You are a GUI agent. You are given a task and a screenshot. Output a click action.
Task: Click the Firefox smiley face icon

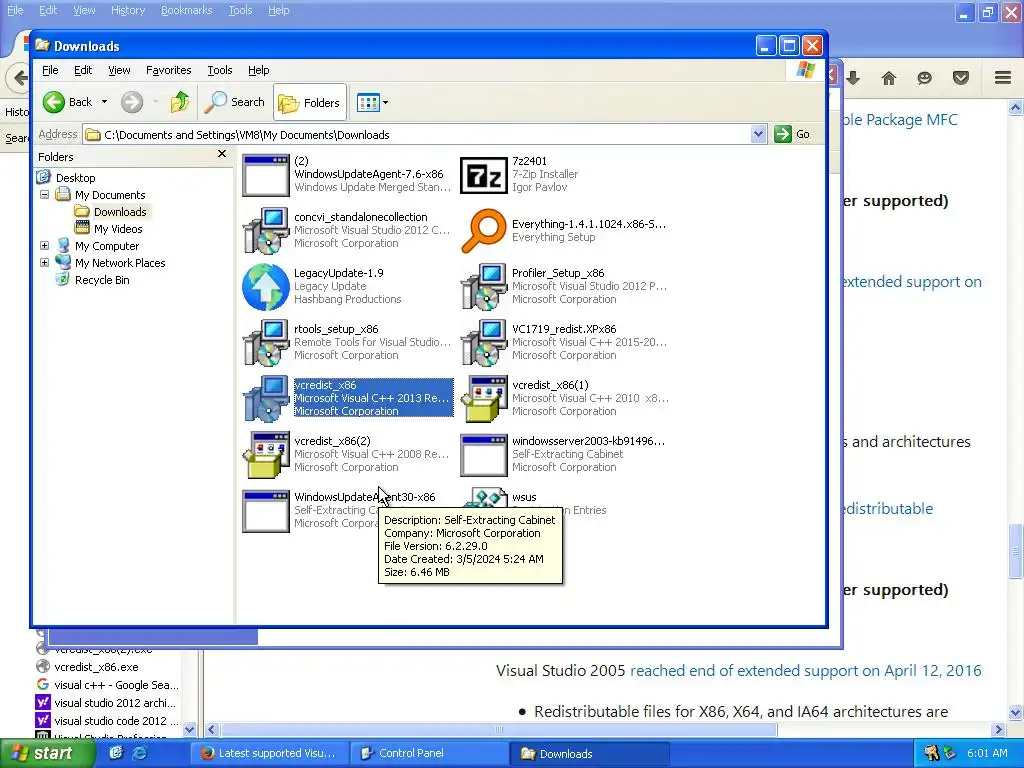coord(924,78)
